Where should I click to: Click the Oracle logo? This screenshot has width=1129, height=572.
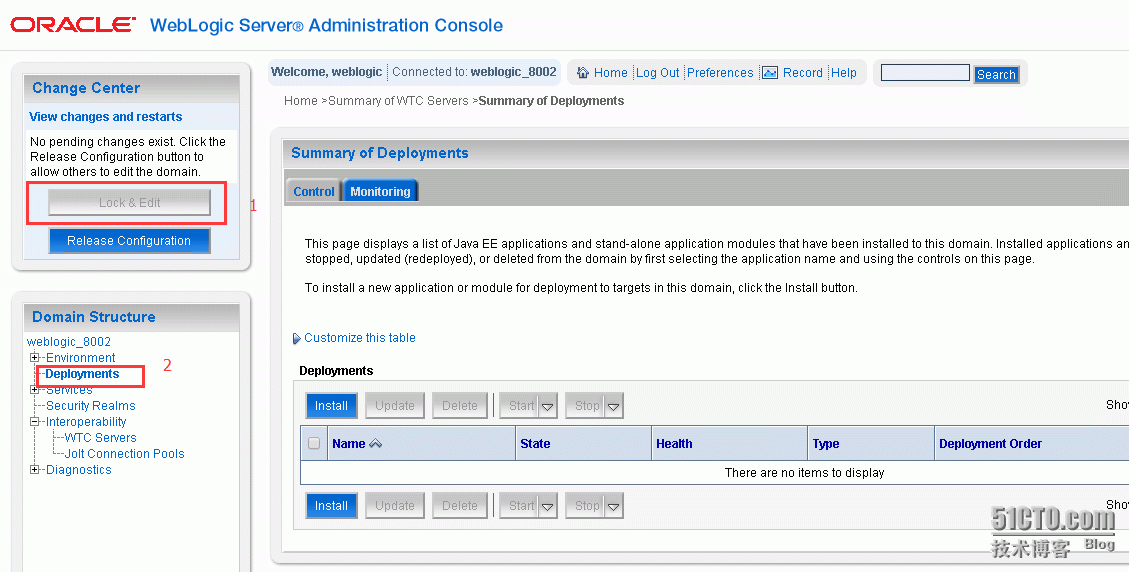click(x=73, y=25)
